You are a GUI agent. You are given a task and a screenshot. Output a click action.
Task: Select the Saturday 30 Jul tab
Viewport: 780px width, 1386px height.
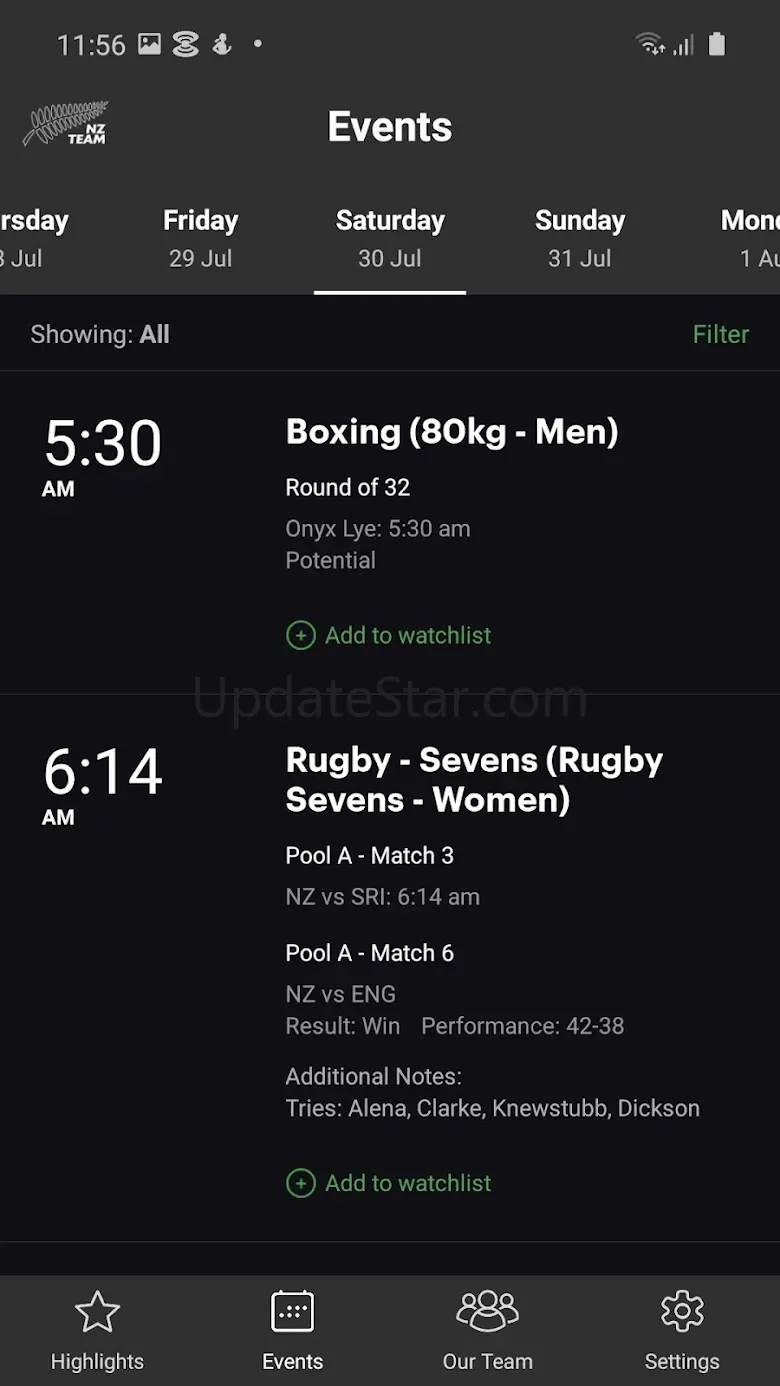point(390,238)
